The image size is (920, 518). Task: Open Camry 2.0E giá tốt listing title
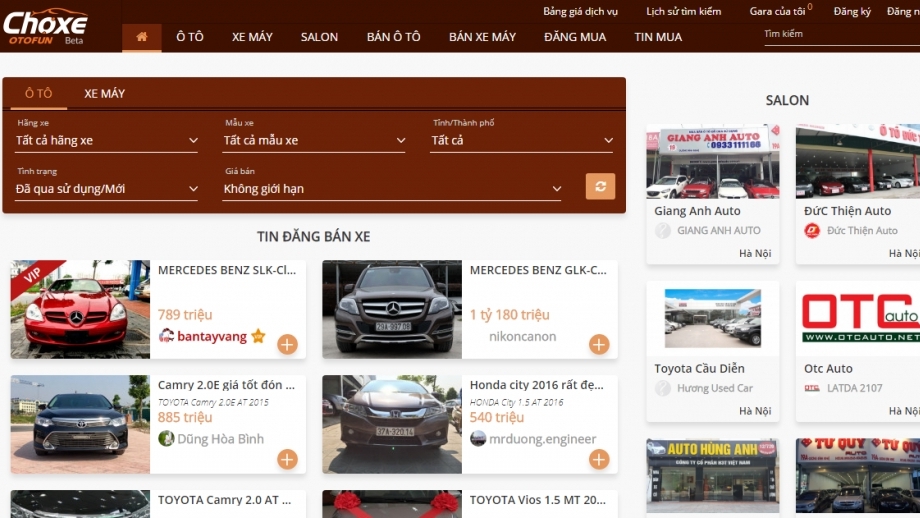(226, 385)
